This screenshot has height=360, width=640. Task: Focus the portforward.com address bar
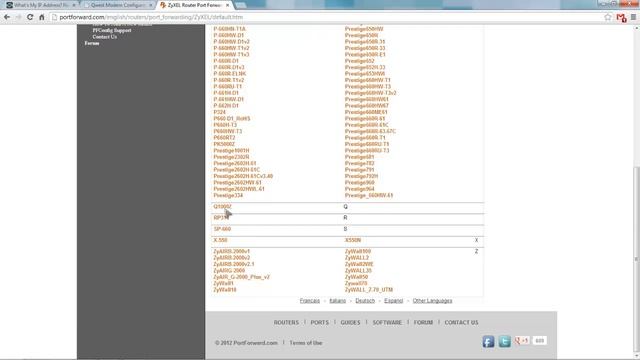pos(327,17)
